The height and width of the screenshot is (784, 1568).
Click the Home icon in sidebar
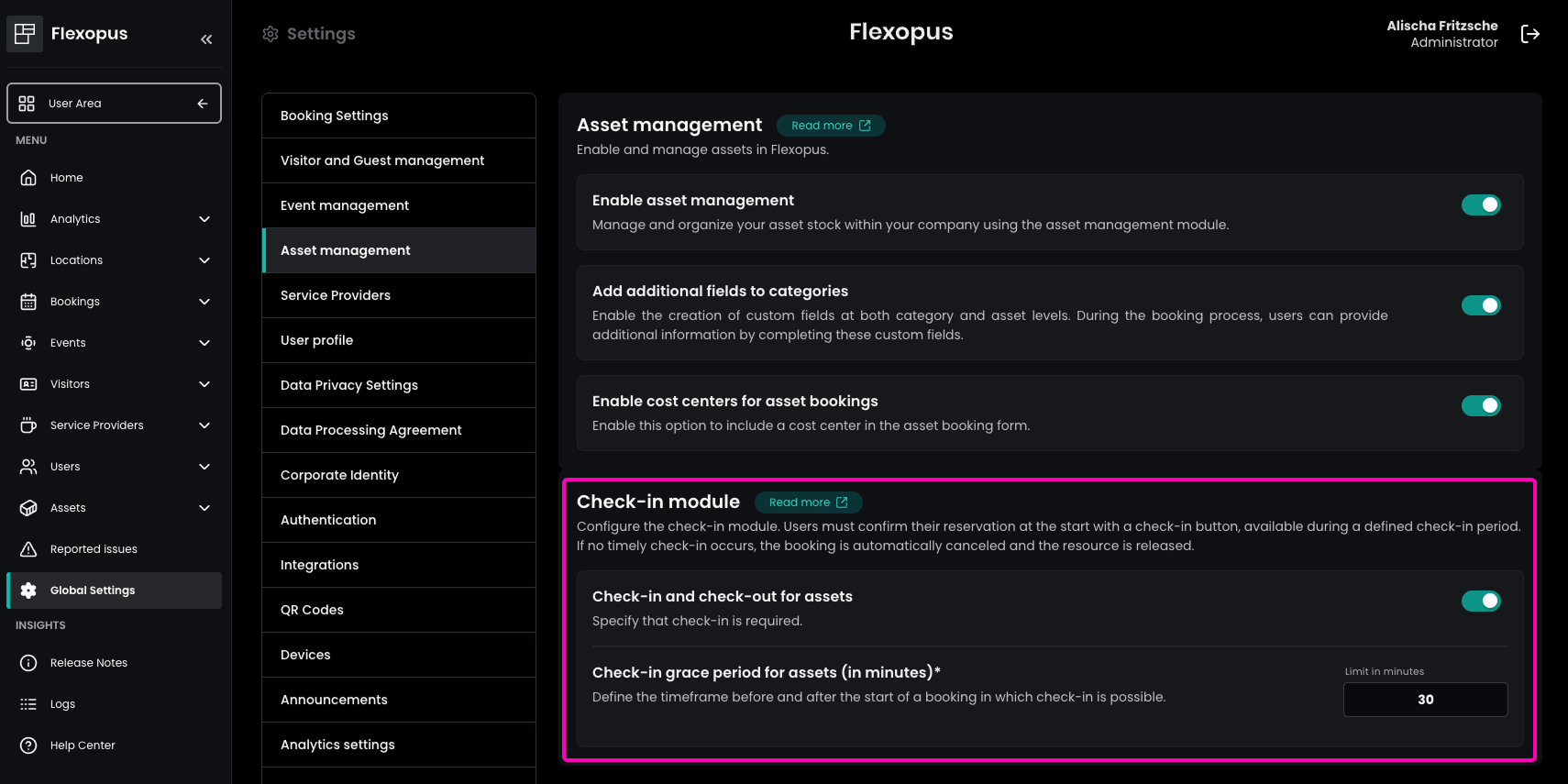(28, 178)
